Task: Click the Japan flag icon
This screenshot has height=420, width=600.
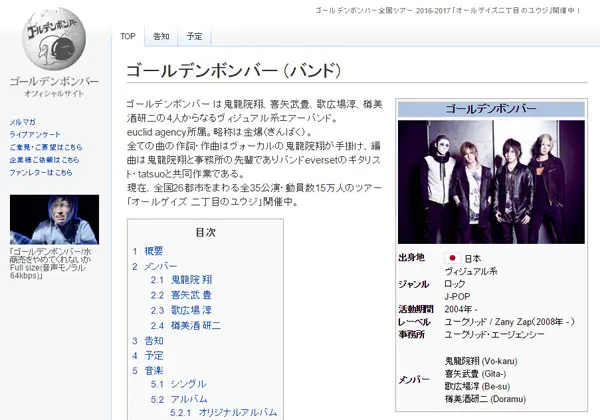Action: 452,258
